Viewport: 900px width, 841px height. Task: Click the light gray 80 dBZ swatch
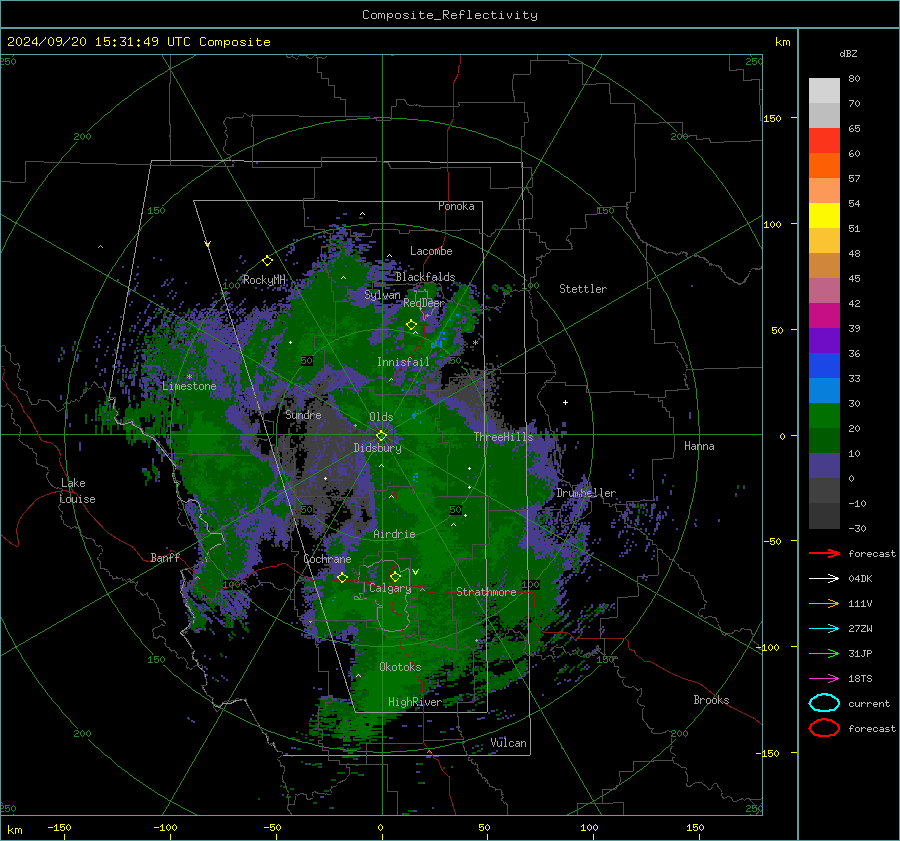824,90
